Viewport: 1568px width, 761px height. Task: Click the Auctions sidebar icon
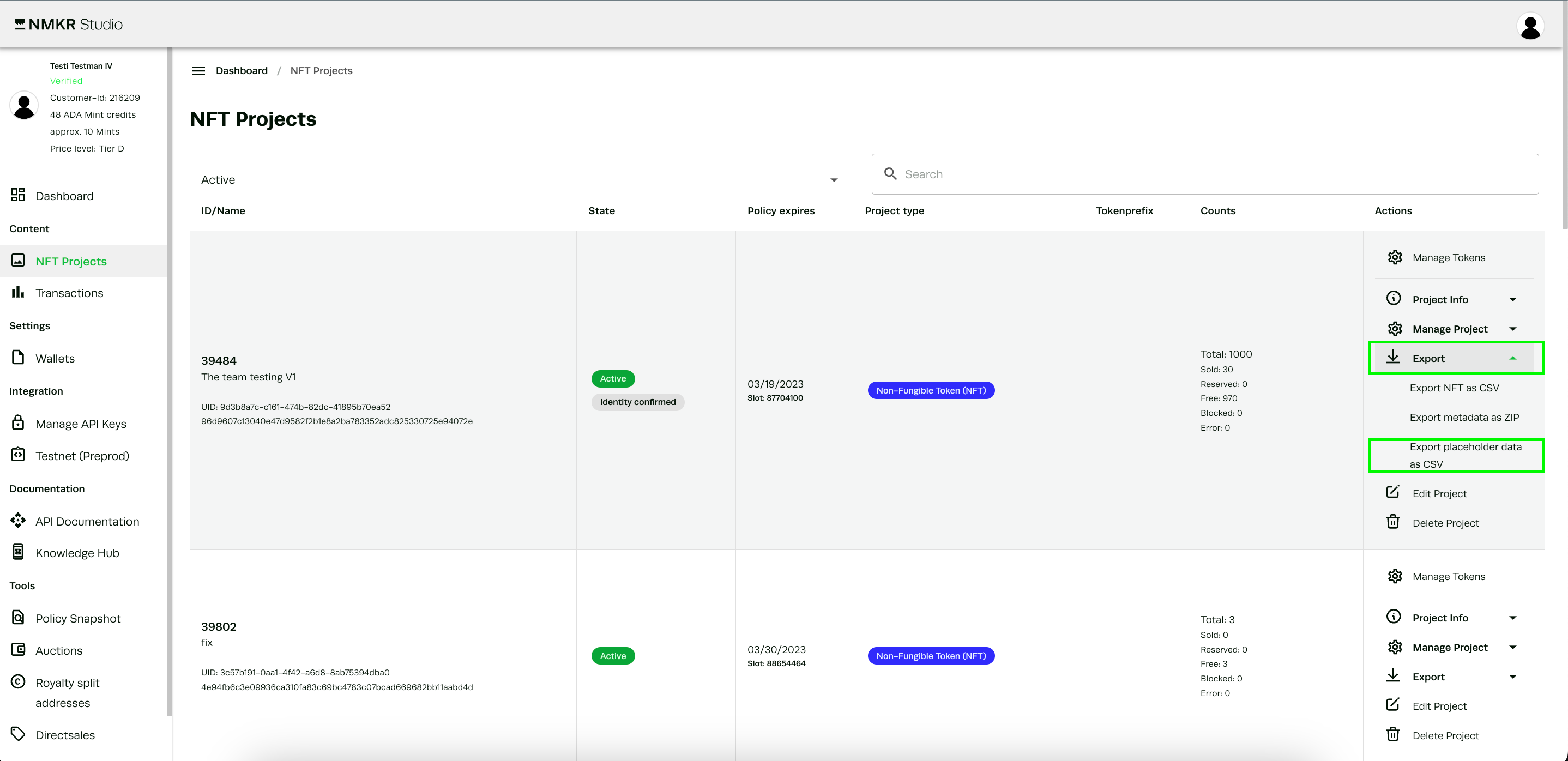18,650
